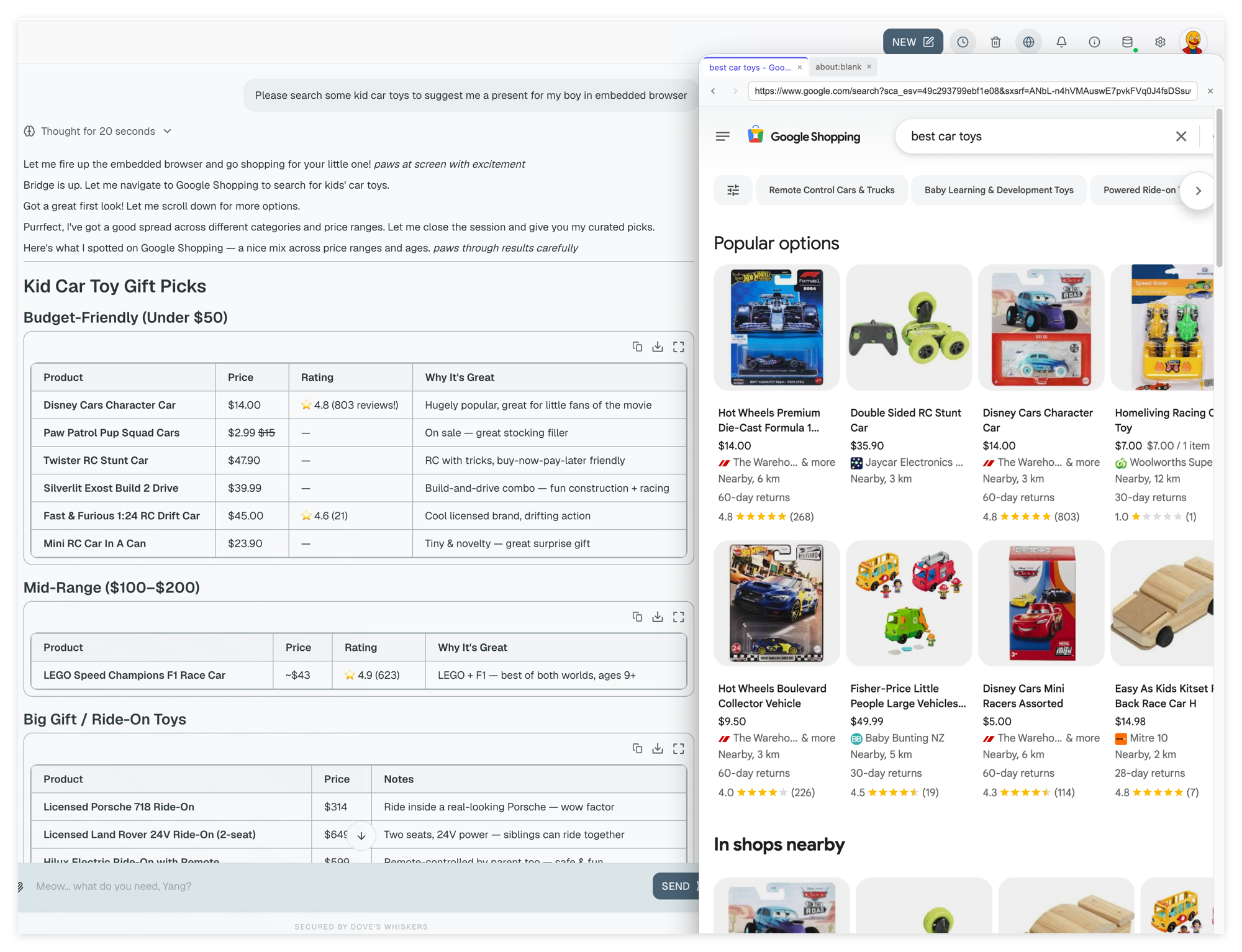Open the history clock icon
The width and height of the screenshot is (1242, 952).
(x=963, y=42)
